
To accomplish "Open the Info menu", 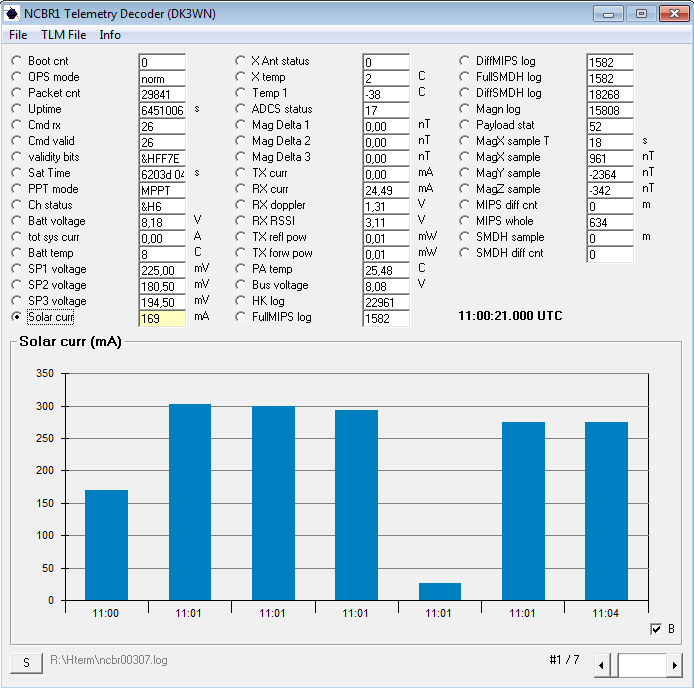I will tap(110, 35).
